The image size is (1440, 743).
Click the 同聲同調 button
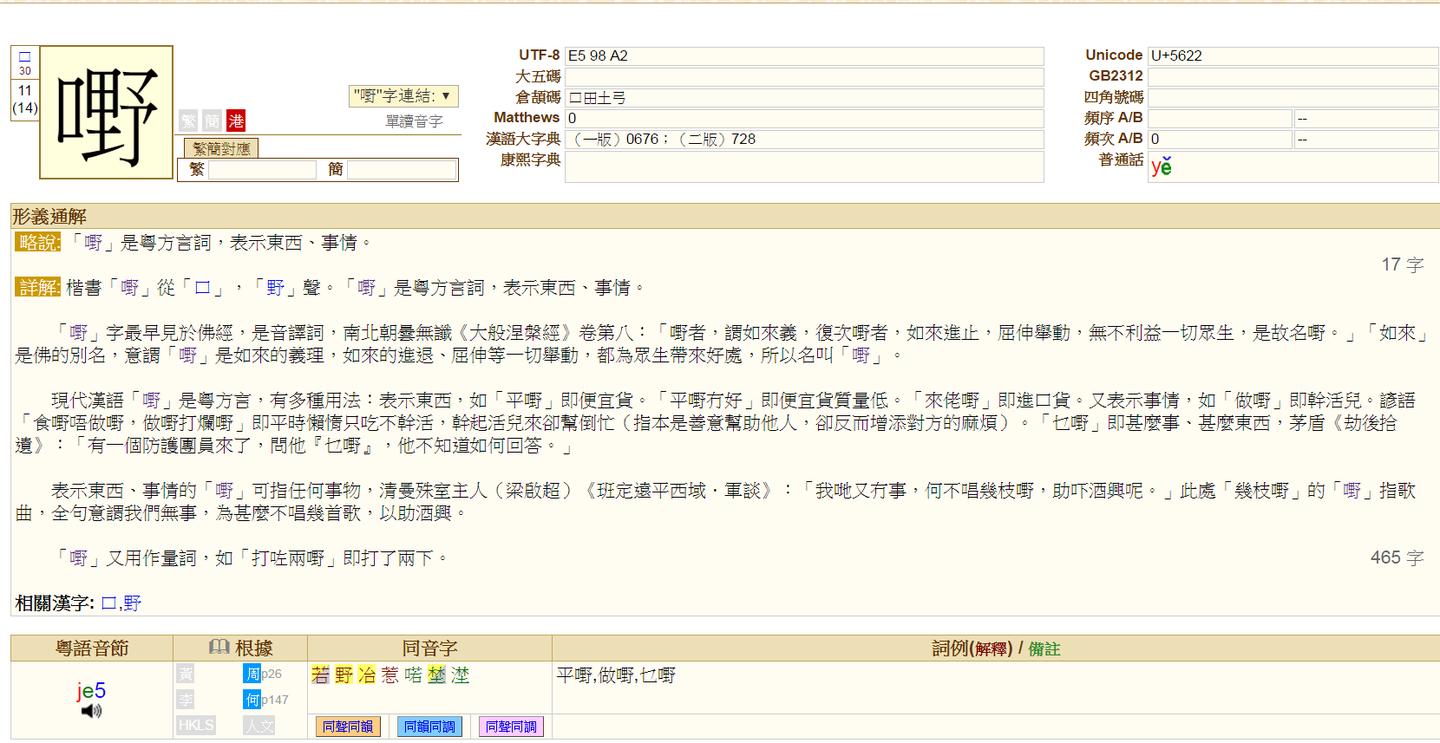[x=511, y=727]
